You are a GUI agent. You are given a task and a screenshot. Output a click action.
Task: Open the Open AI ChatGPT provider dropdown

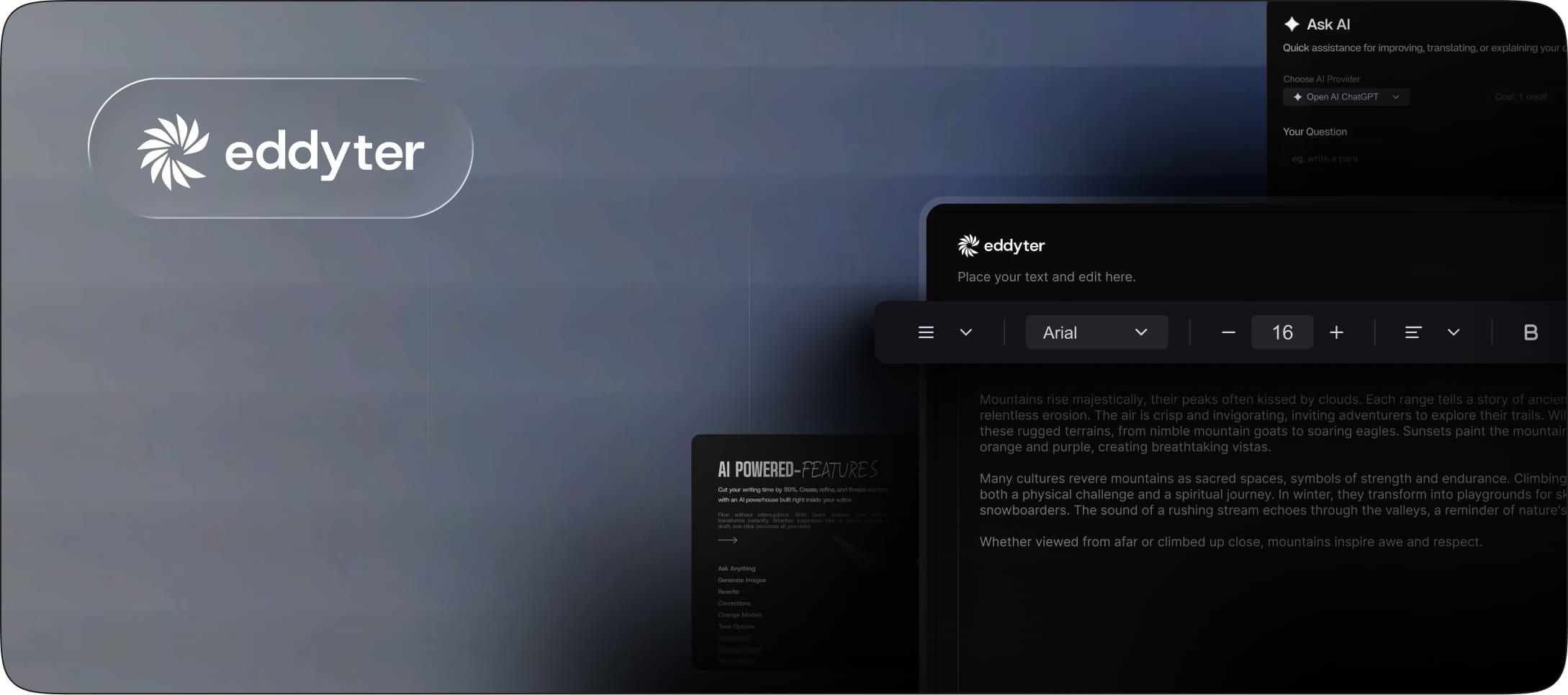[1346, 96]
